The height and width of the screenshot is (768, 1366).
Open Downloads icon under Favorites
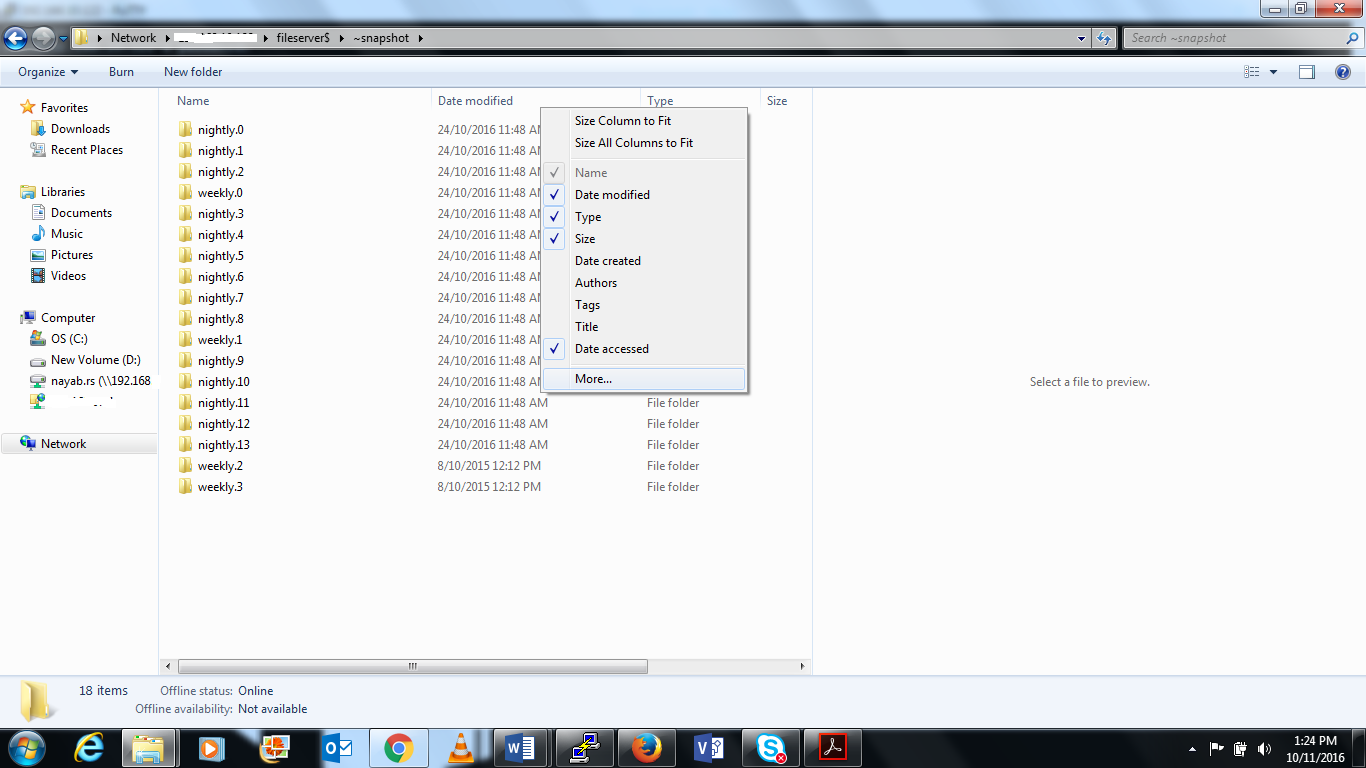[x=38, y=129]
